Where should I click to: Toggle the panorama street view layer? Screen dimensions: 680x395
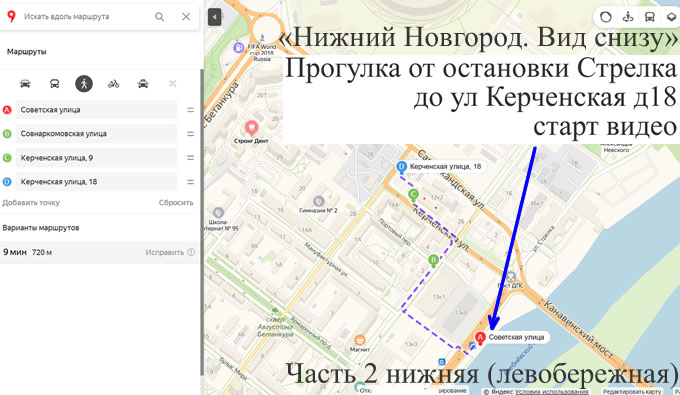[628, 17]
